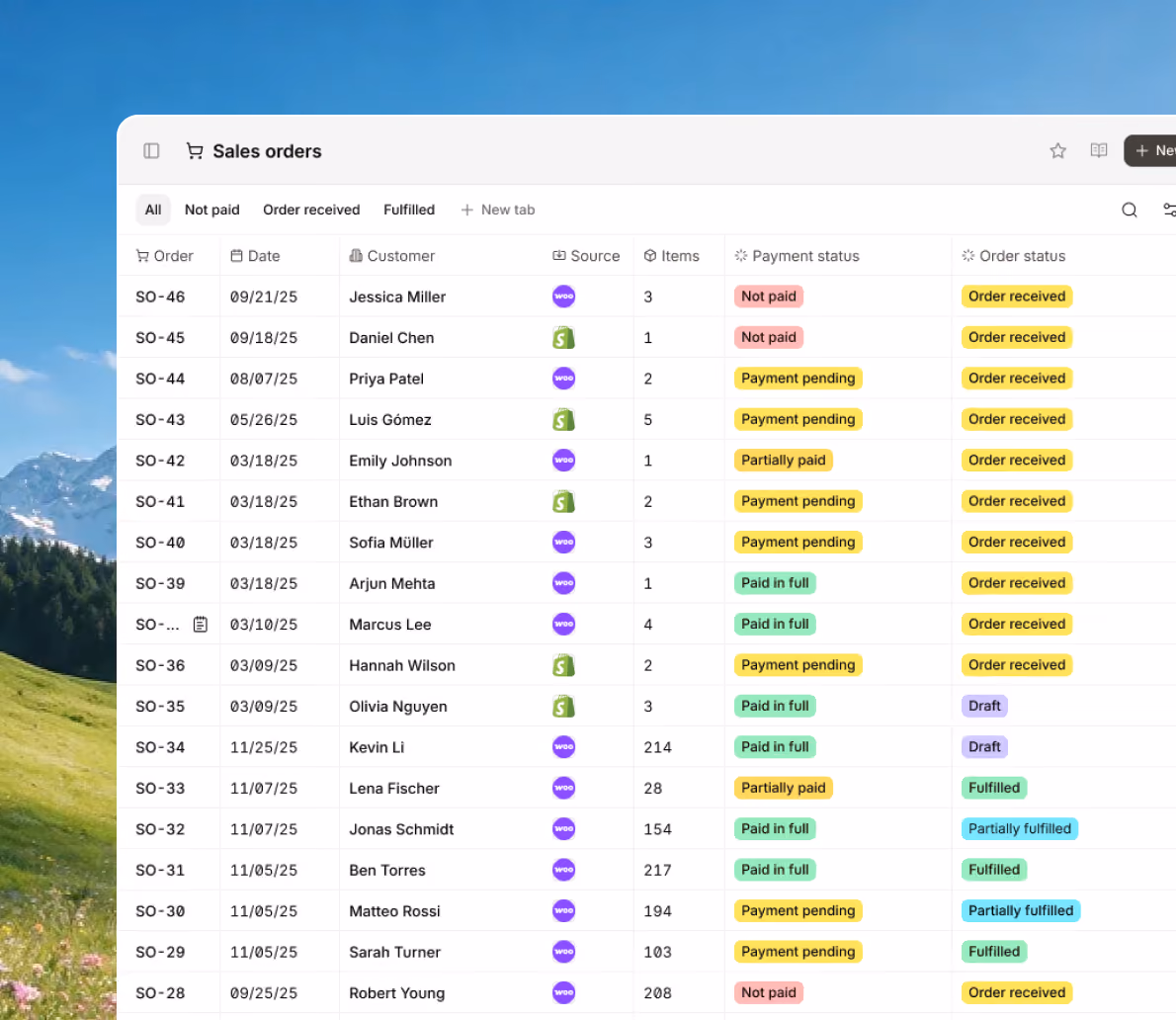Click Partially fulfilled badge for Matteo Rossi
The height and width of the screenshot is (1020, 1176).
coord(1021,910)
